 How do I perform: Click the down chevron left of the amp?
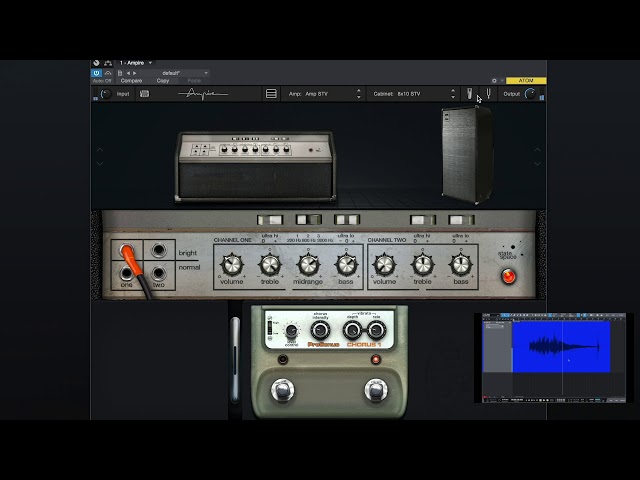[x=100, y=164]
